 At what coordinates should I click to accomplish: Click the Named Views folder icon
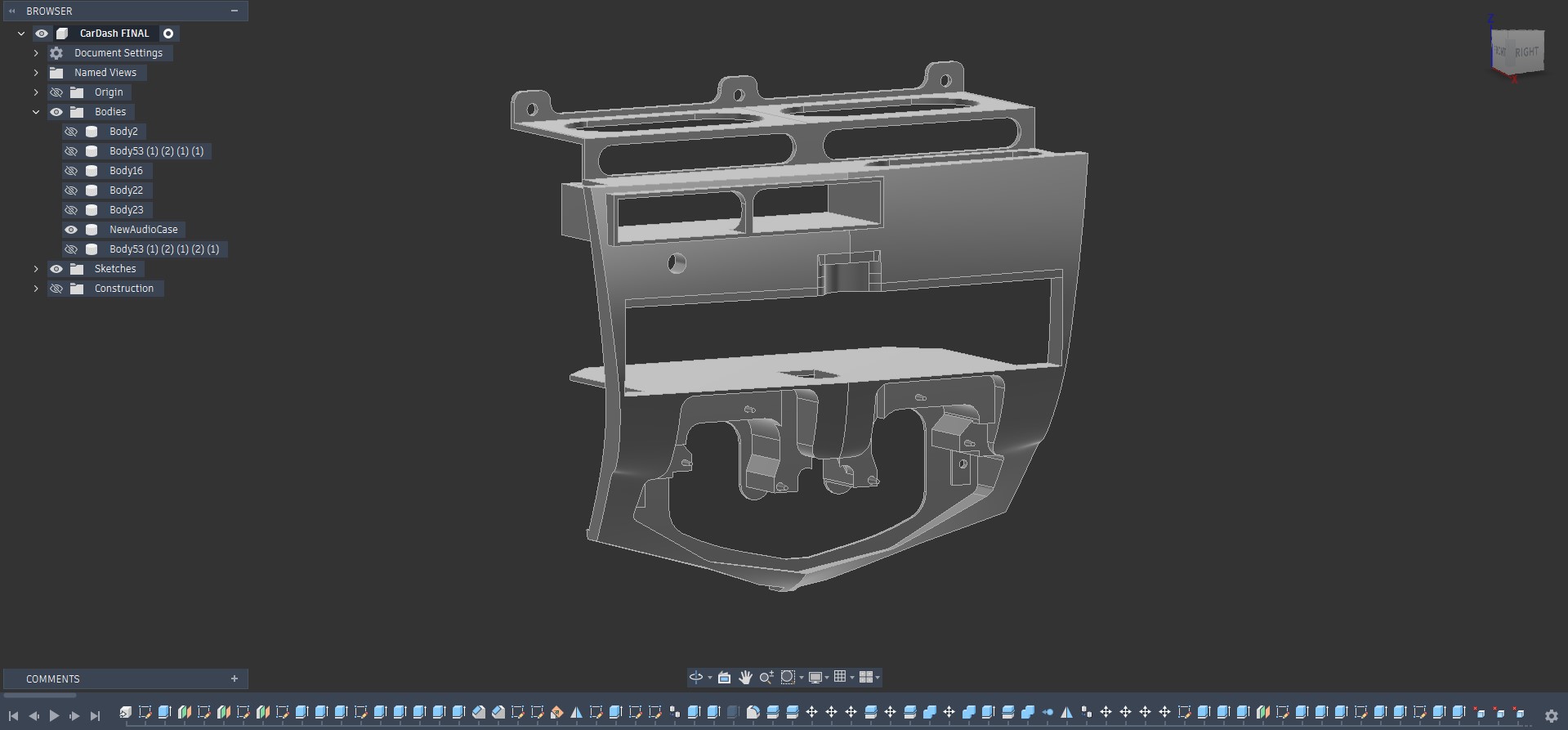point(56,73)
